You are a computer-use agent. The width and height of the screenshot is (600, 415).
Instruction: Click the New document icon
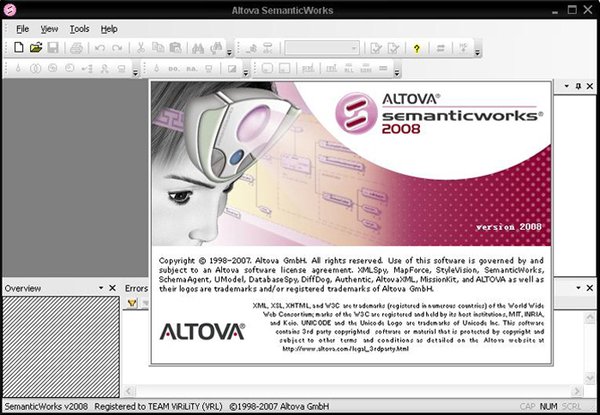click(x=20, y=48)
